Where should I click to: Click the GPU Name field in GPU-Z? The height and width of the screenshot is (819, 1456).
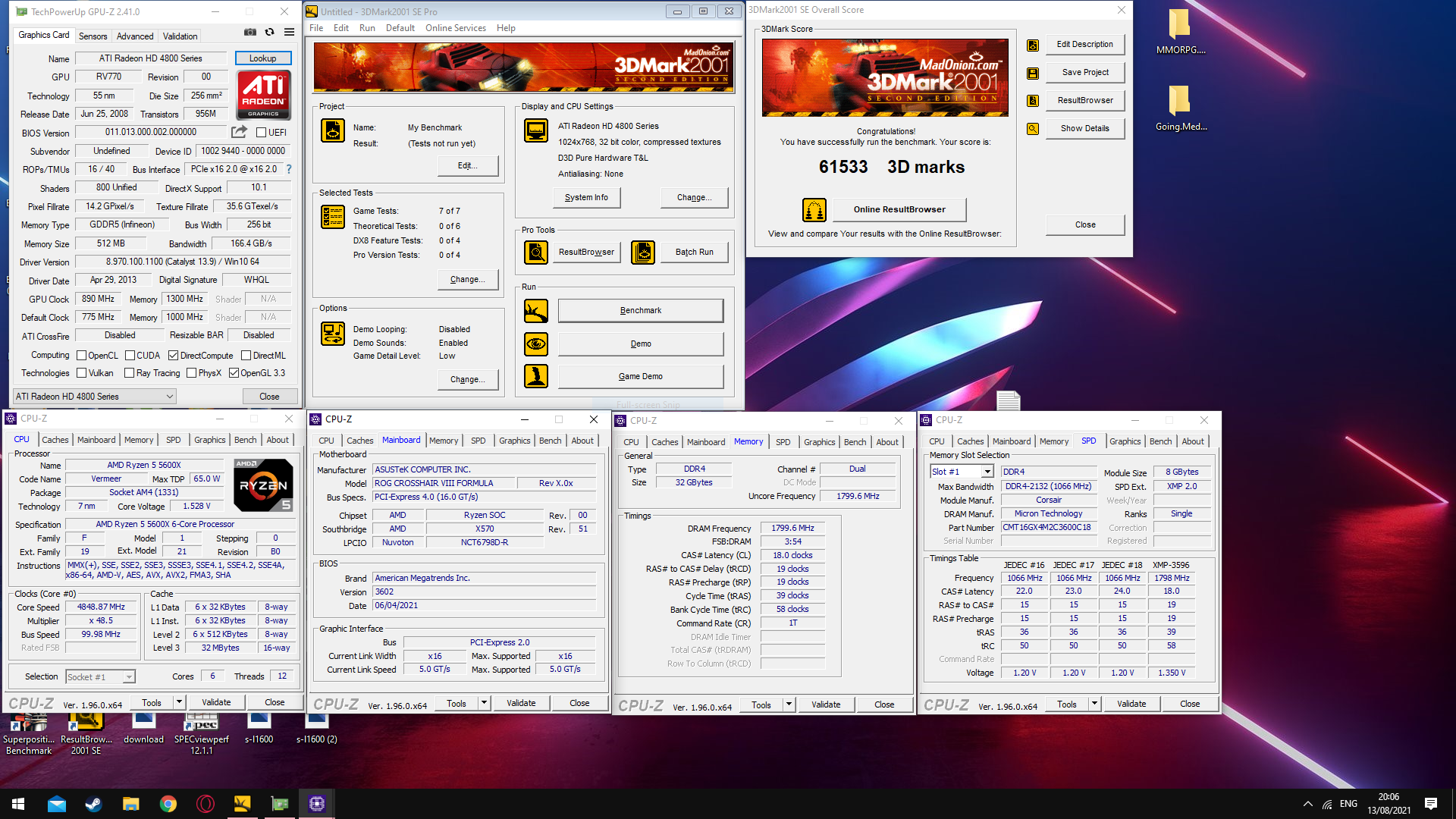click(150, 58)
